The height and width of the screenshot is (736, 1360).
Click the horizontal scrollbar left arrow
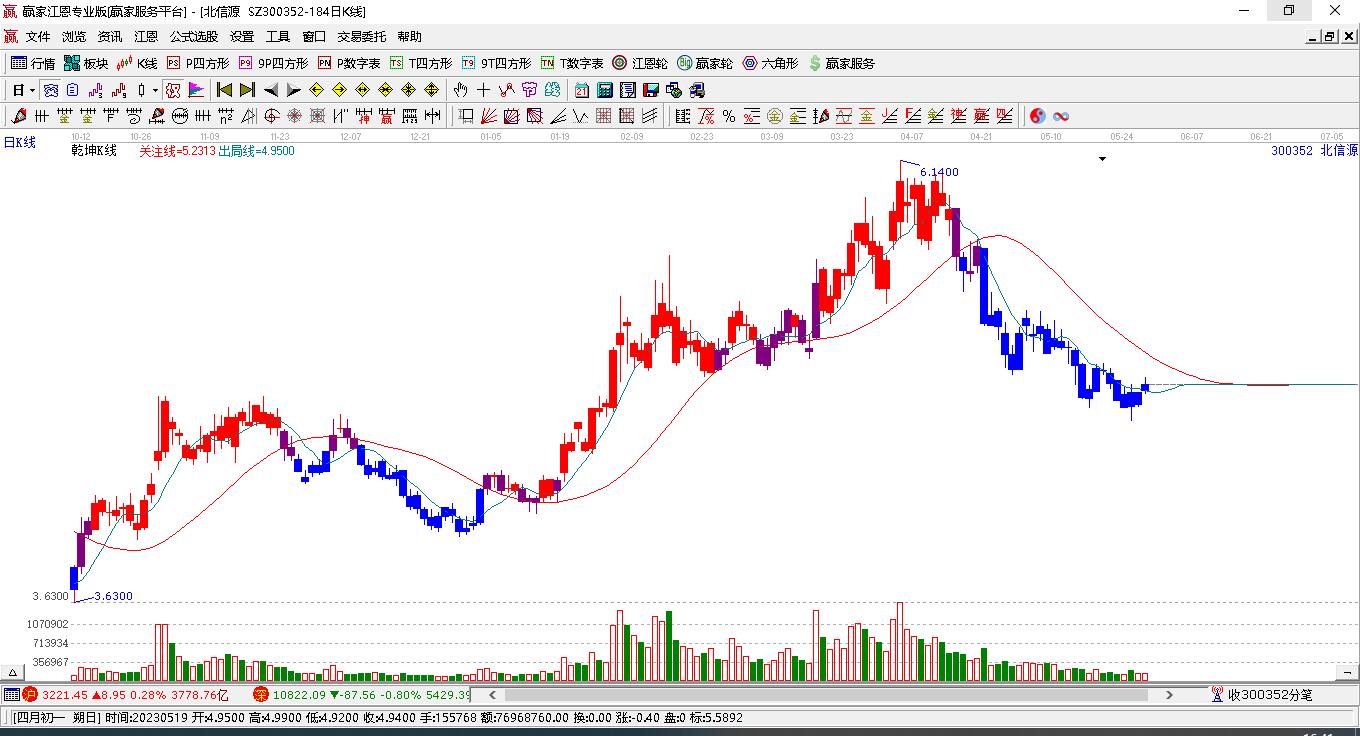tap(492, 695)
